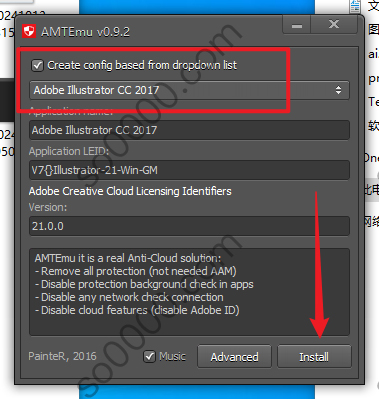Screen dimensions: 379x399
Task: Focus the Application name field
Action: tap(189, 130)
